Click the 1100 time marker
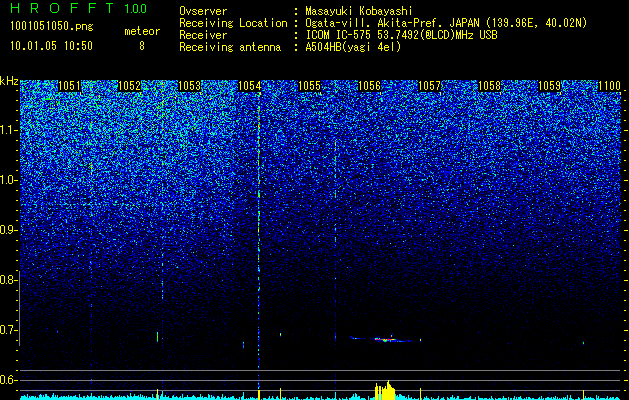This screenshot has height=400, width=629. pyautogui.click(x=609, y=86)
